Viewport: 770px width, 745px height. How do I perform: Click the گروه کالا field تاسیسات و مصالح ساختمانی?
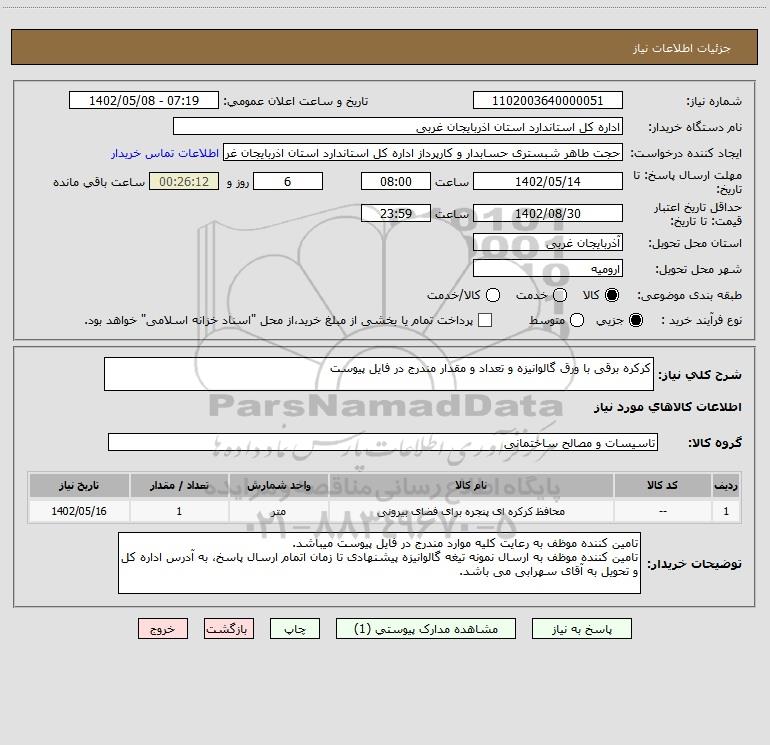pos(383,442)
